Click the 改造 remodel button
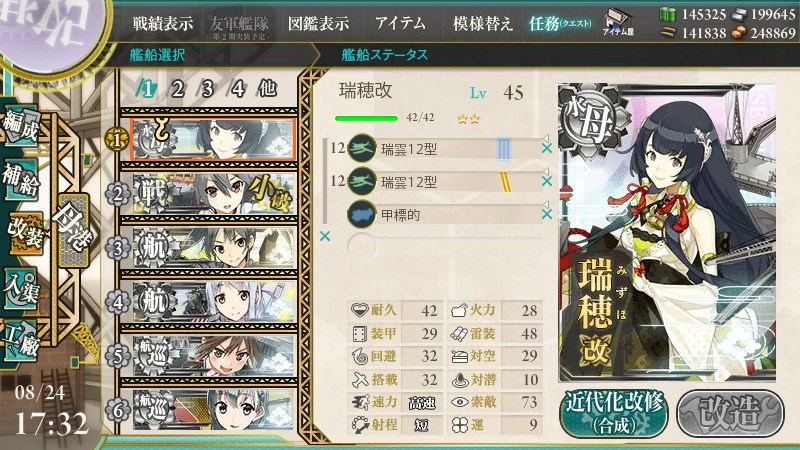800x450 pixels. point(731,414)
